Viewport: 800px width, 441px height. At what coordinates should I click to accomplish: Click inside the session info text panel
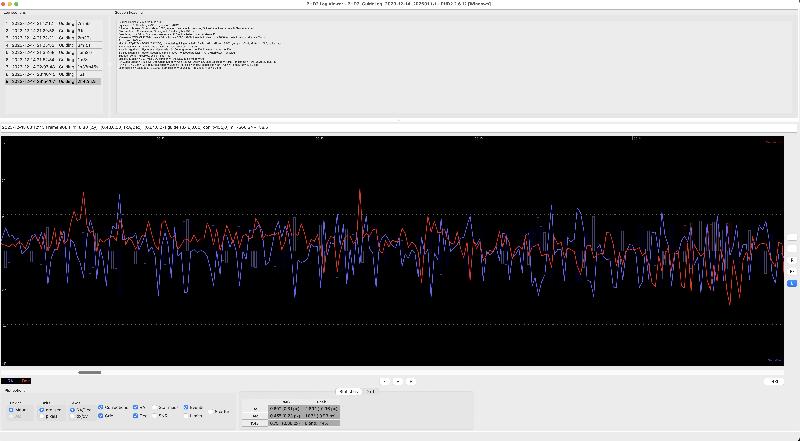pos(454,64)
